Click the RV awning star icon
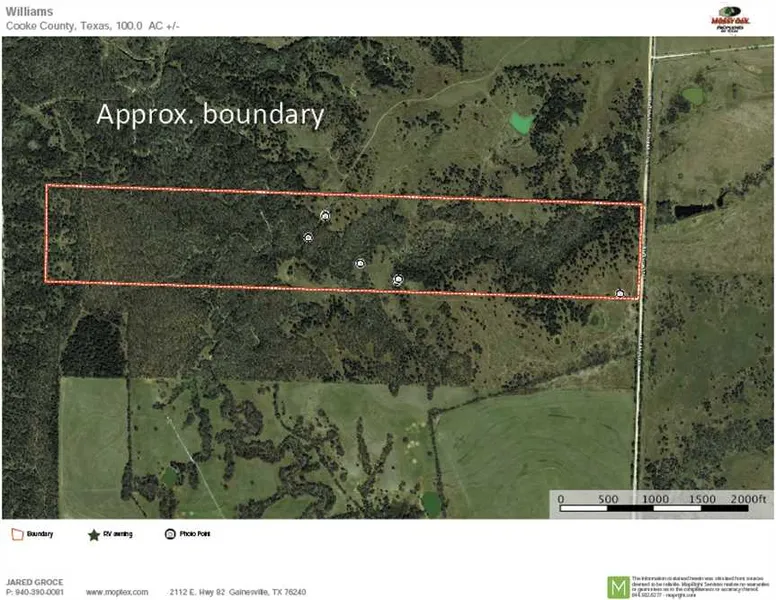The height and width of the screenshot is (600, 776). [94, 534]
